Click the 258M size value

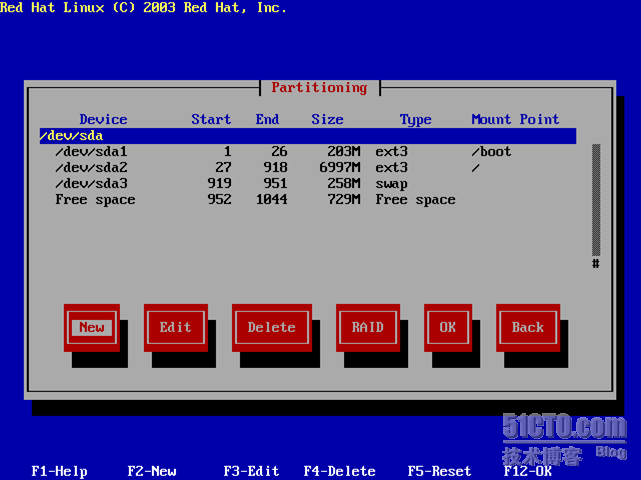344,184
